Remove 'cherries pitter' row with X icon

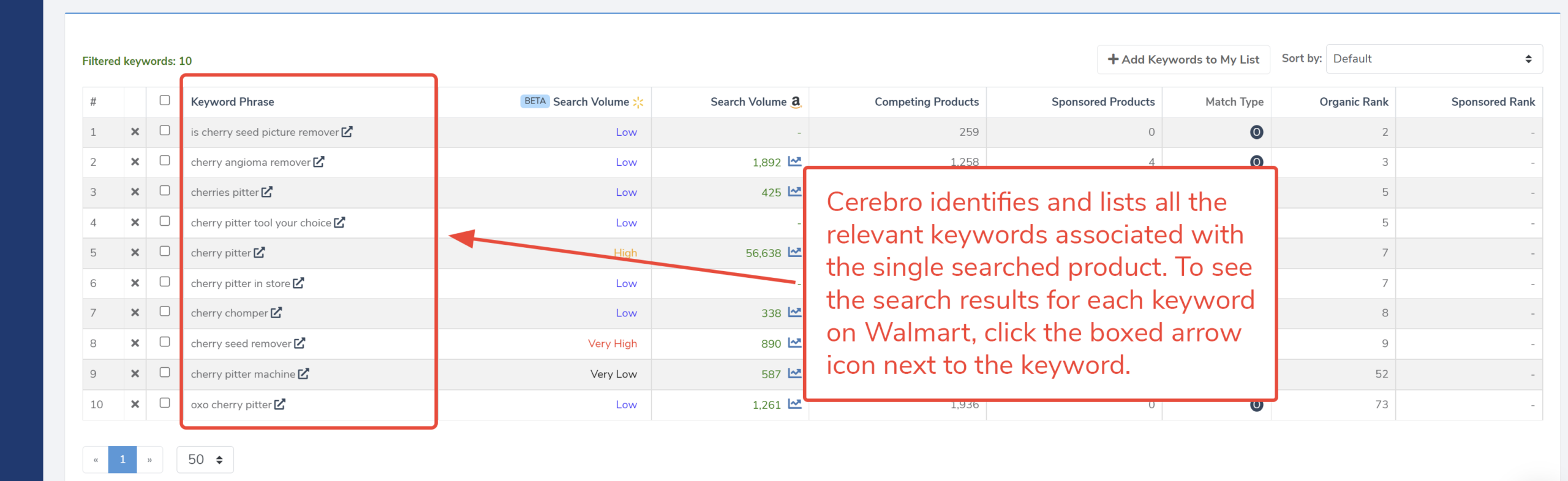(135, 192)
